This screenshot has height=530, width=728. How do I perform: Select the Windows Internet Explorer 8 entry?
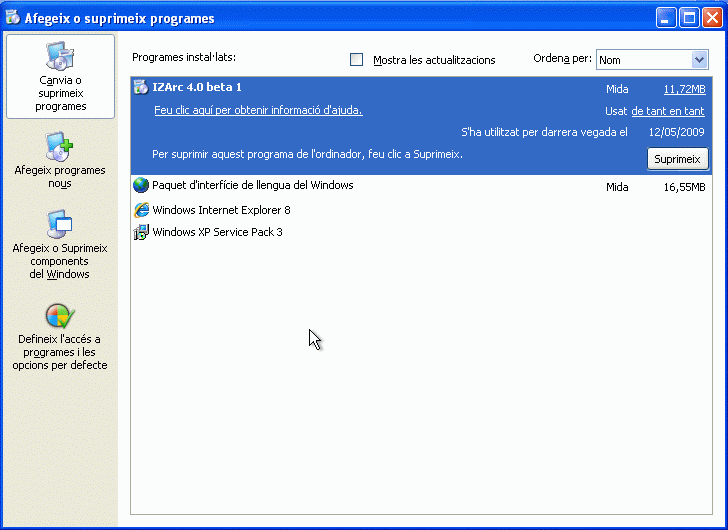[221, 210]
